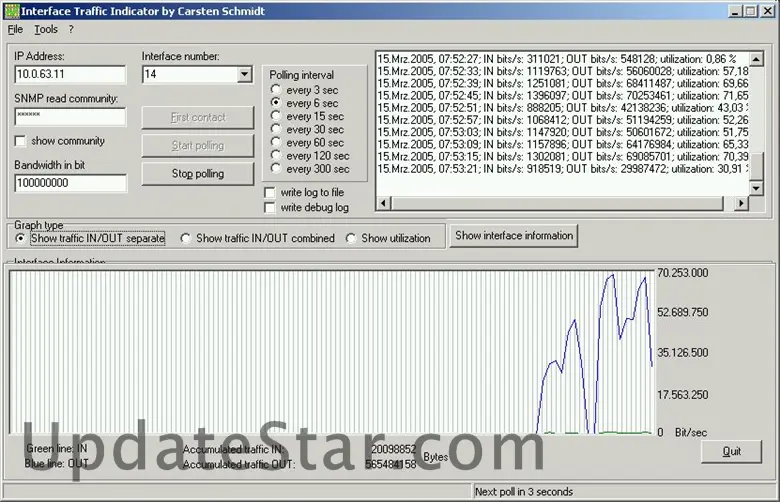Click the log's horizontal scrollbar left arrow

pos(382,203)
